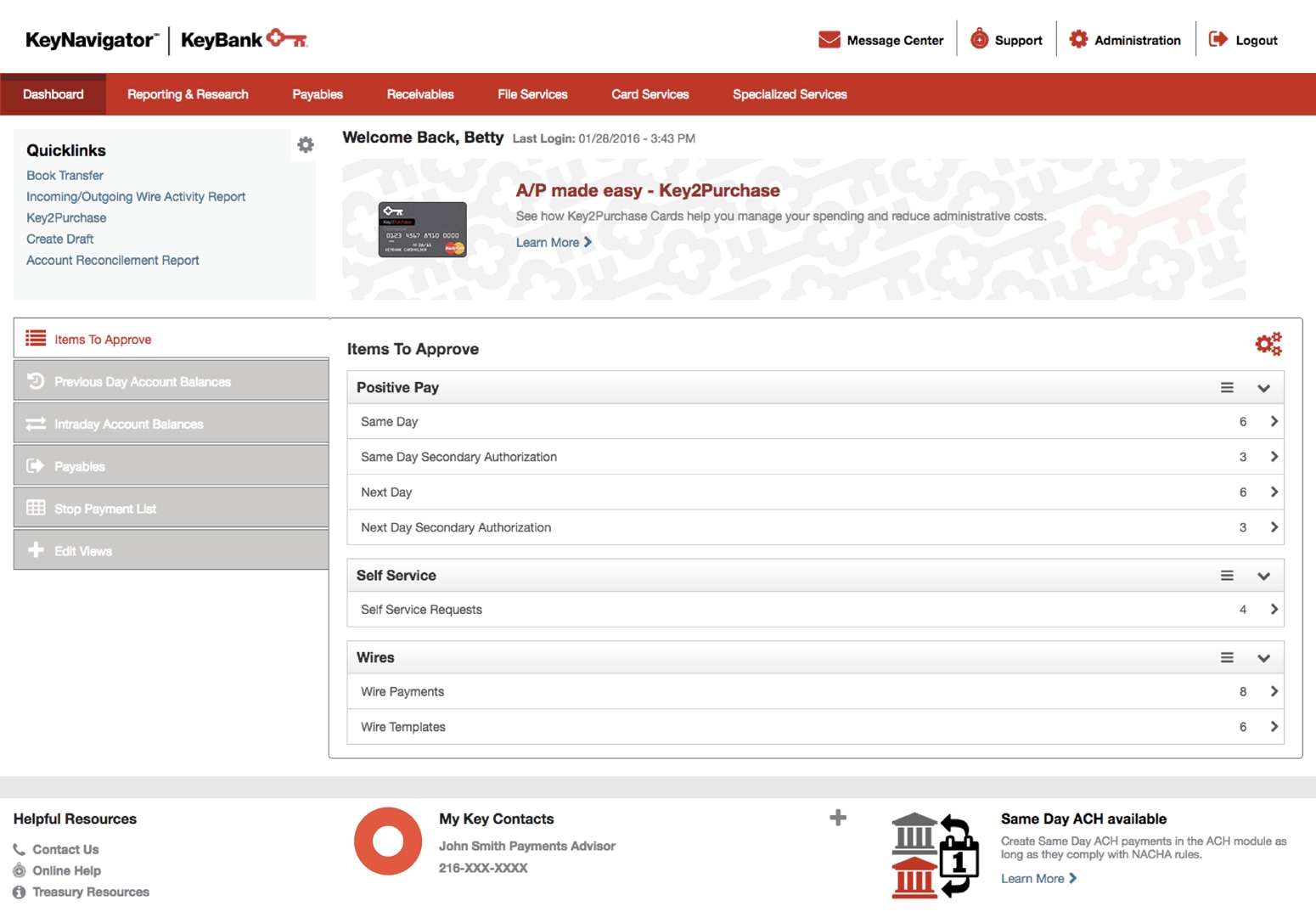Open the Create Draft quicklink

tap(59, 239)
